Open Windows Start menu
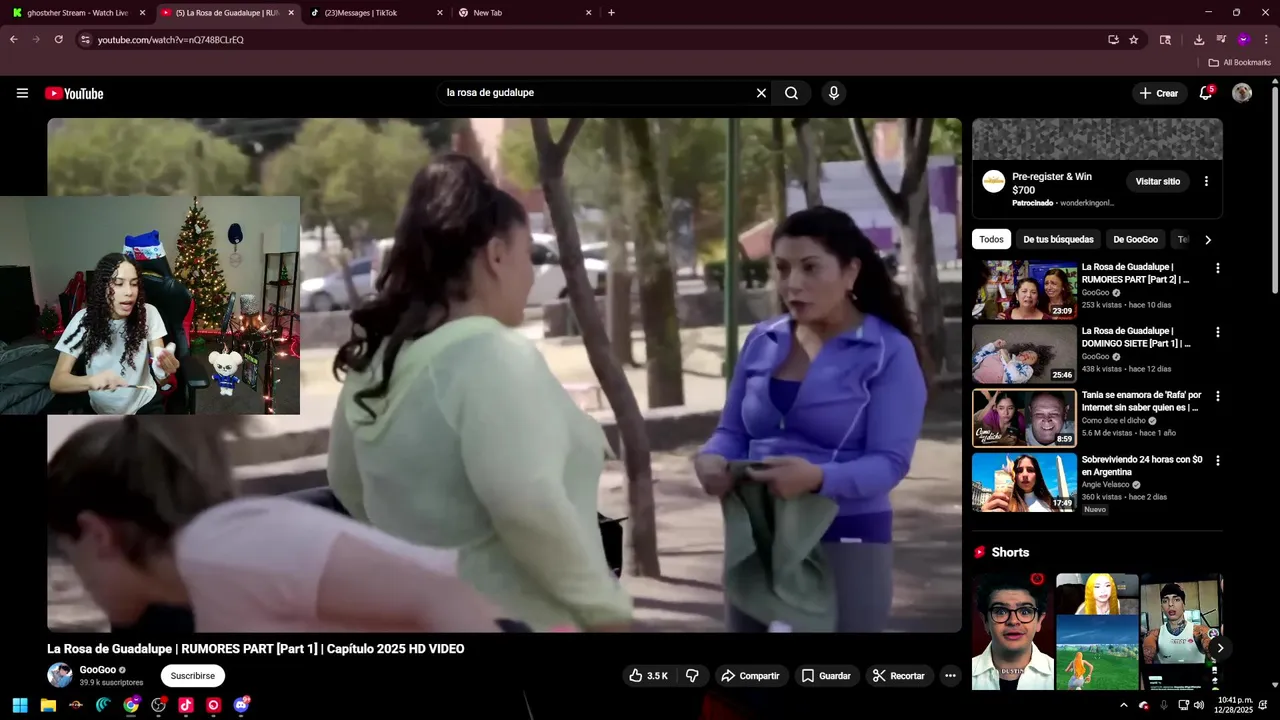1280x720 pixels. point(20,705)
